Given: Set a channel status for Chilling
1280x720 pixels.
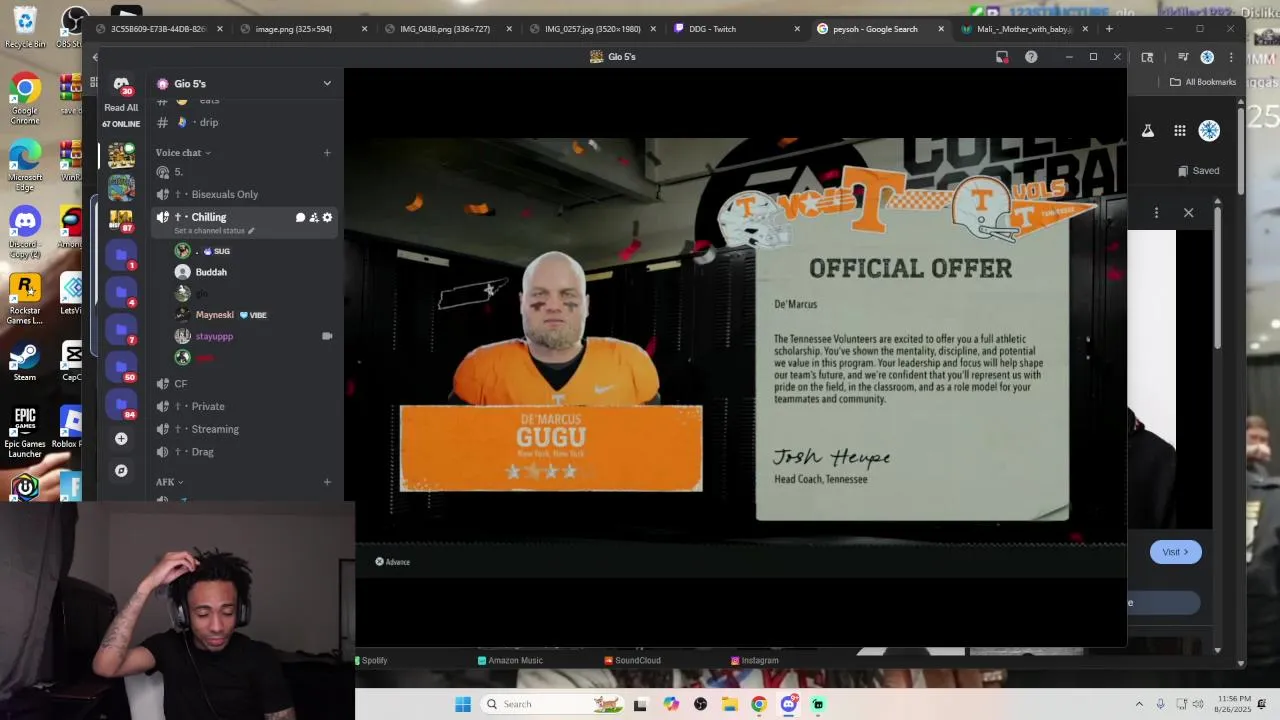Looking at the screenshot, I should pyautogui.click(x=214, y=231).
